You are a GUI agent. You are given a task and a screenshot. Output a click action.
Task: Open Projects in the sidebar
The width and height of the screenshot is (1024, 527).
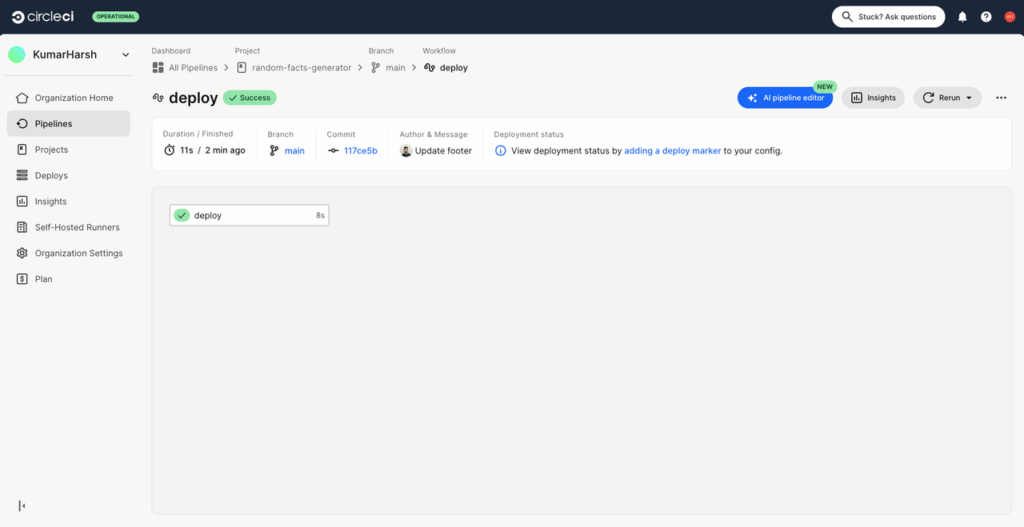point(69,150)
